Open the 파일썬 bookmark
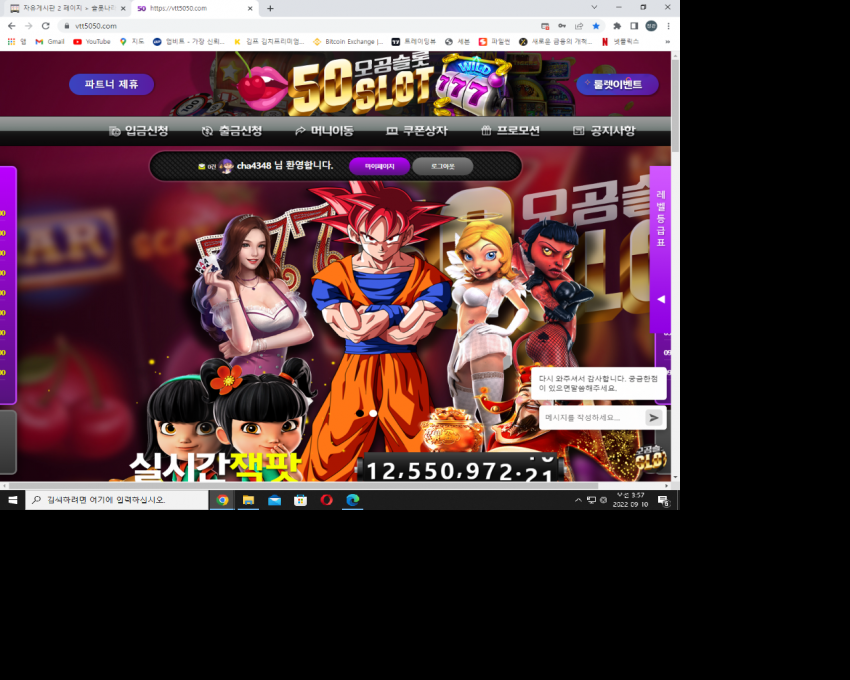Image resolution: width=850 pixels, height=680 pixels. pyautogui.click(x=494, y=42)
